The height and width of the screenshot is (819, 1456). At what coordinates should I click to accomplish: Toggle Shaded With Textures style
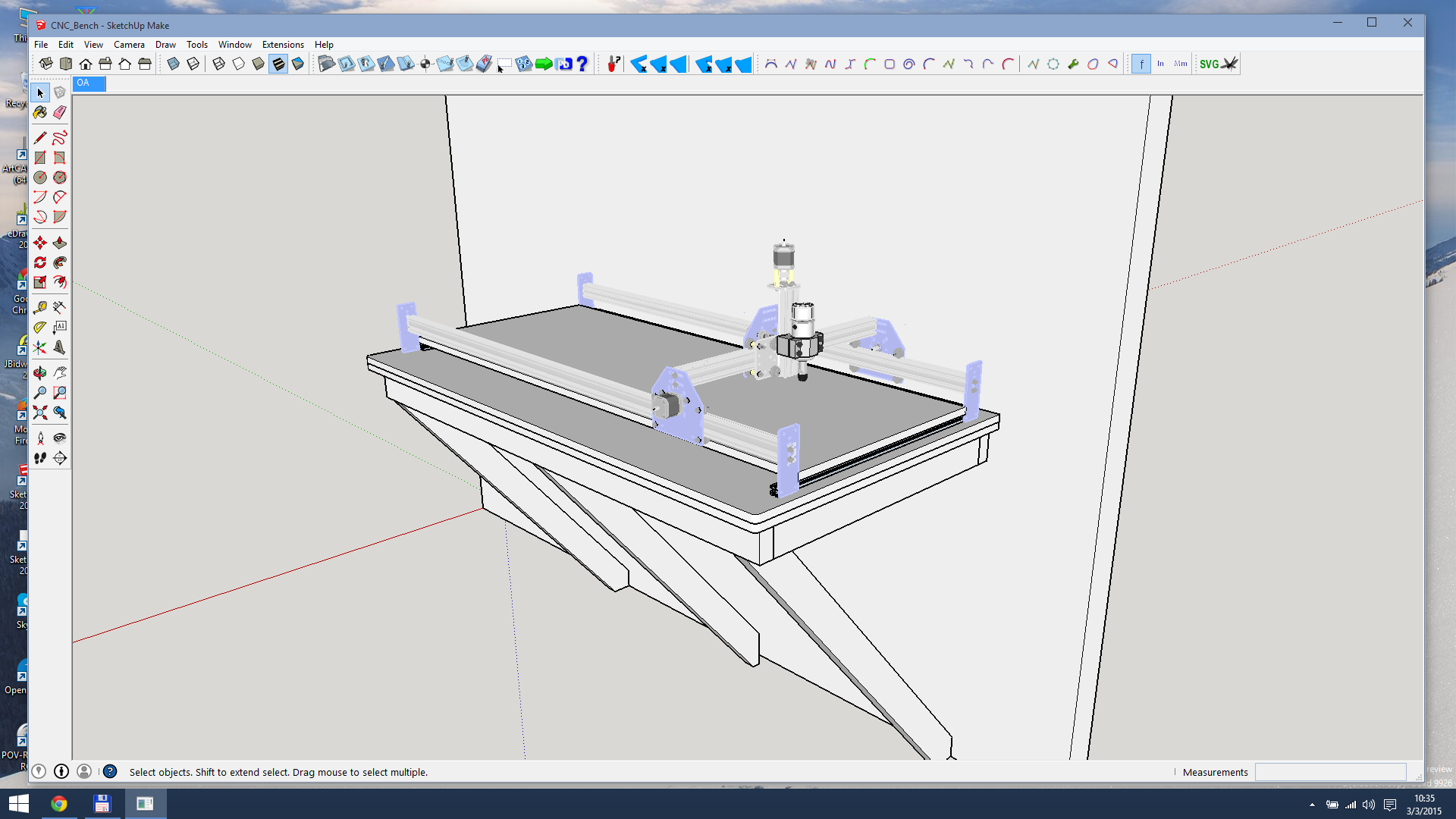[x=278, y=64]
